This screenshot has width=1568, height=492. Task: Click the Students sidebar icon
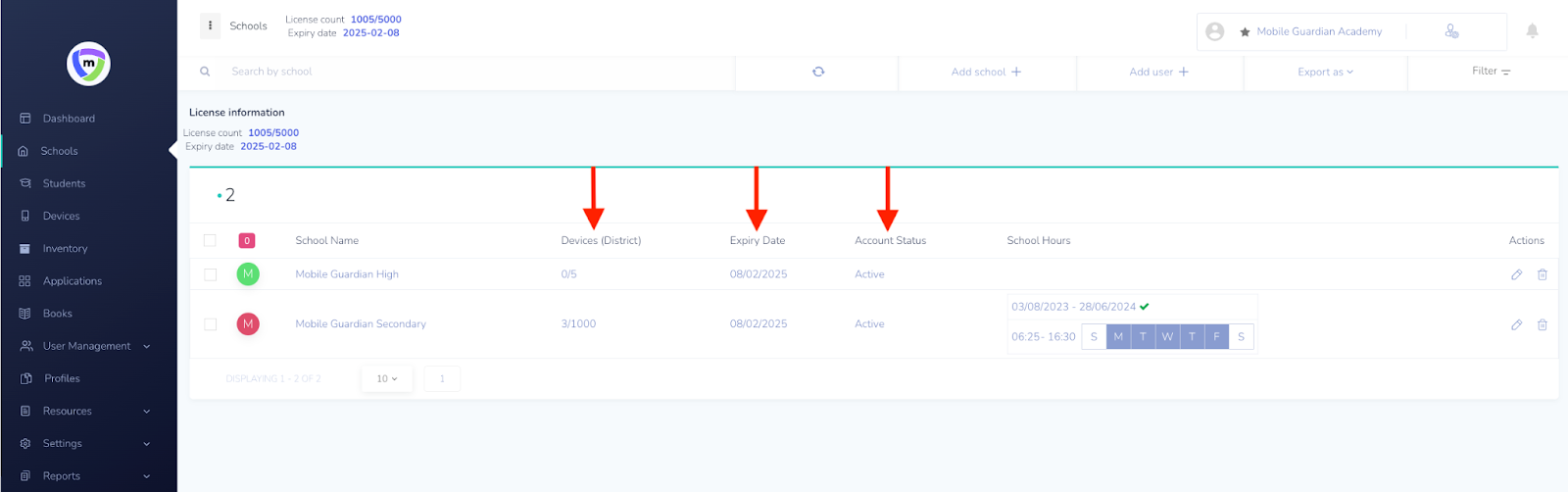(x=25, y=183)
